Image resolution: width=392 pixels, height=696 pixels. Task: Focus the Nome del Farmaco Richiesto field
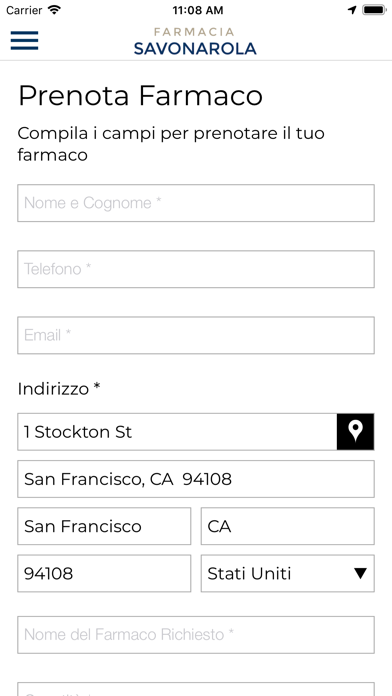(x=196, y=635)
